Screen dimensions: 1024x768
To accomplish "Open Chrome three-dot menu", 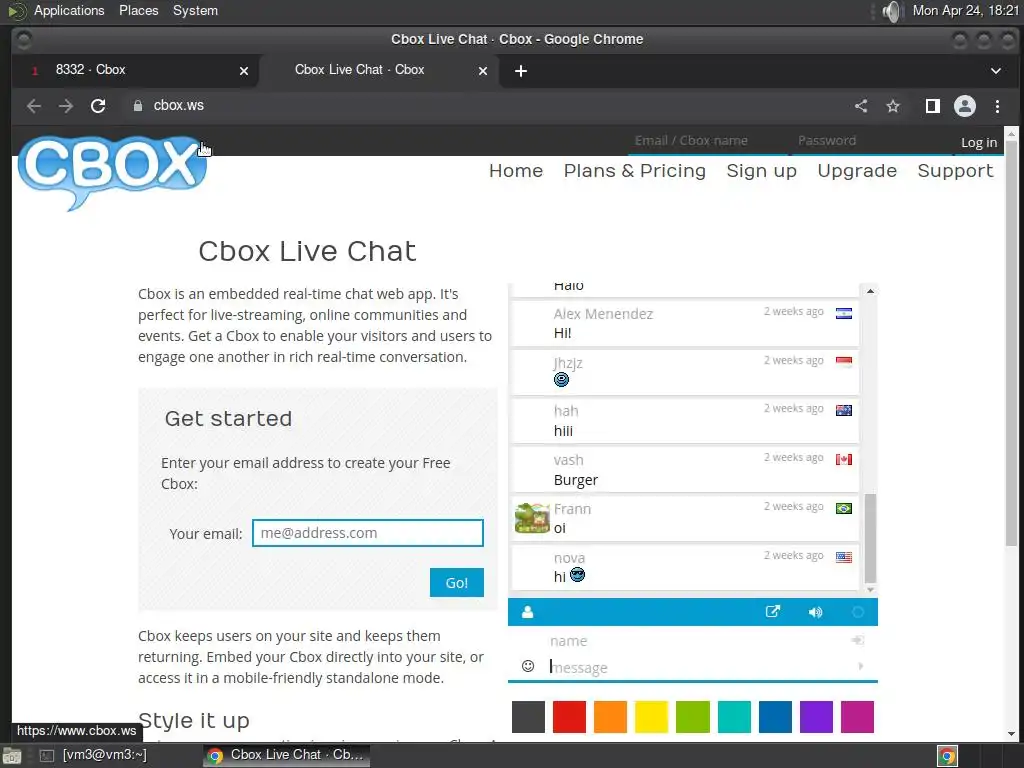I will pyautogui.click(x=997, y=106).
